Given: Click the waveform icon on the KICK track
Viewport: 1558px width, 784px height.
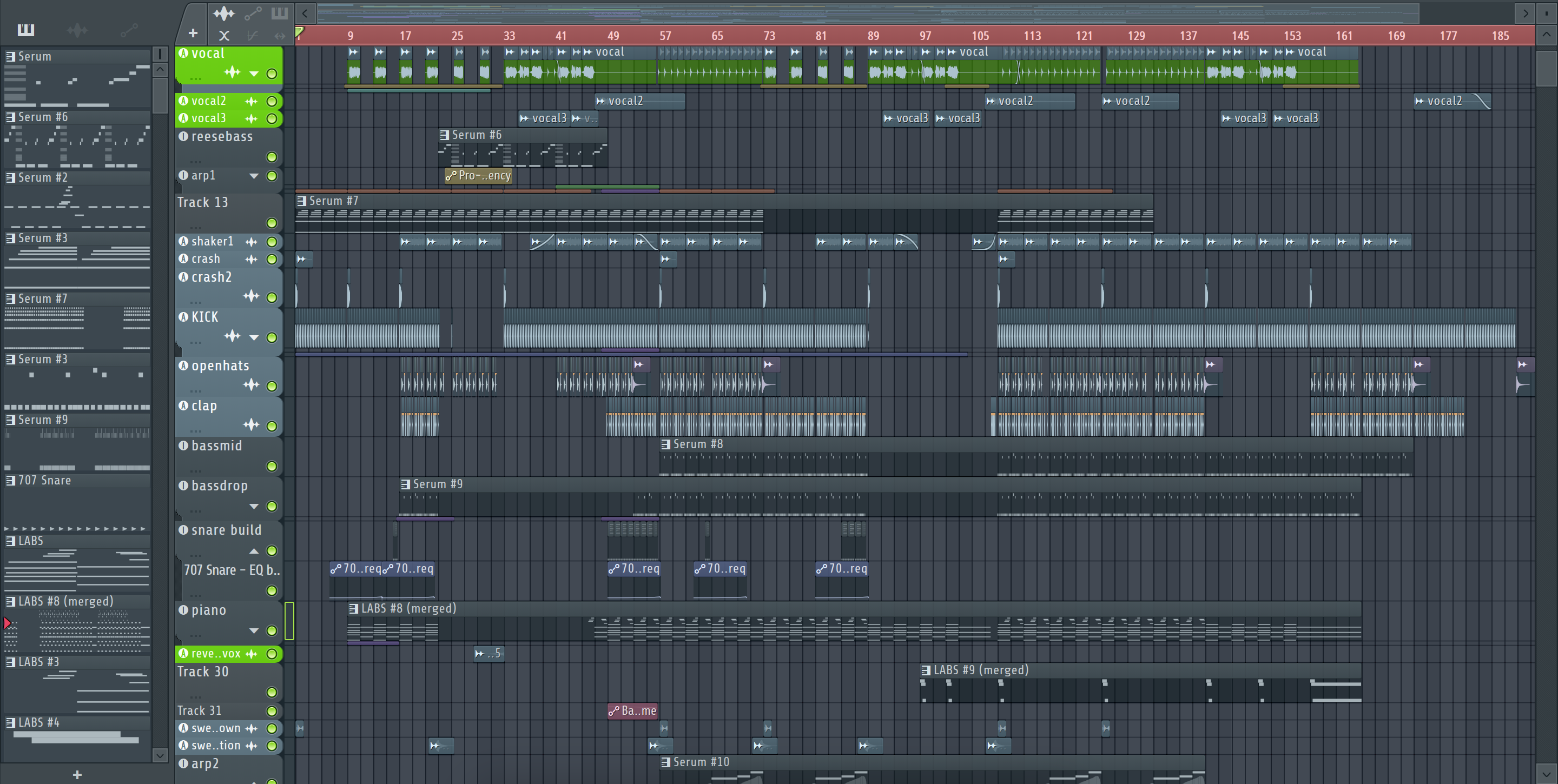Looking at the screenshot, I should point(232,336).
